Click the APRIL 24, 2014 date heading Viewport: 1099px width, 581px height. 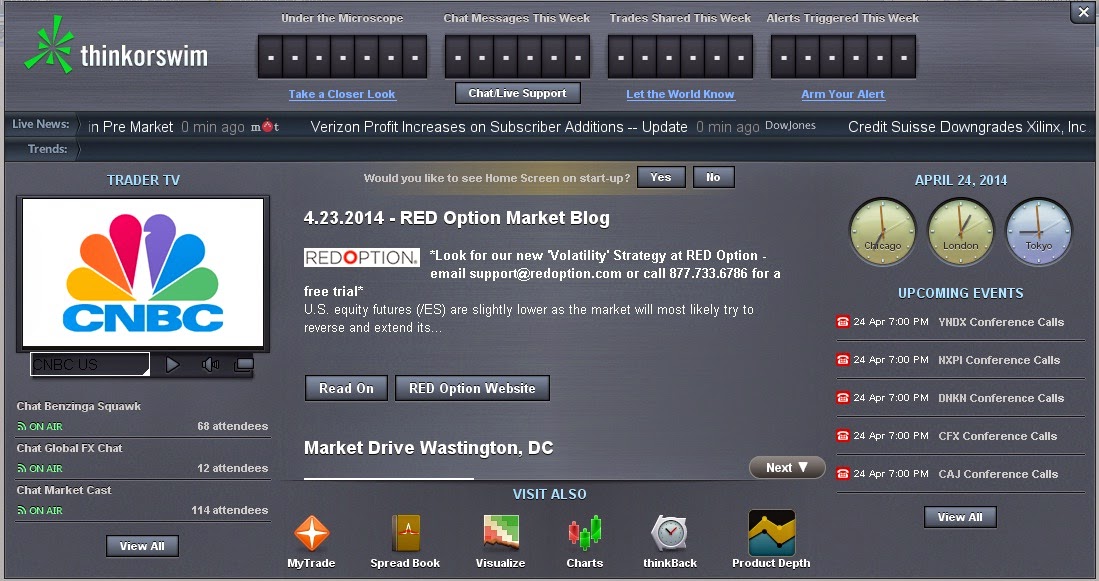[x=961, y=180]
